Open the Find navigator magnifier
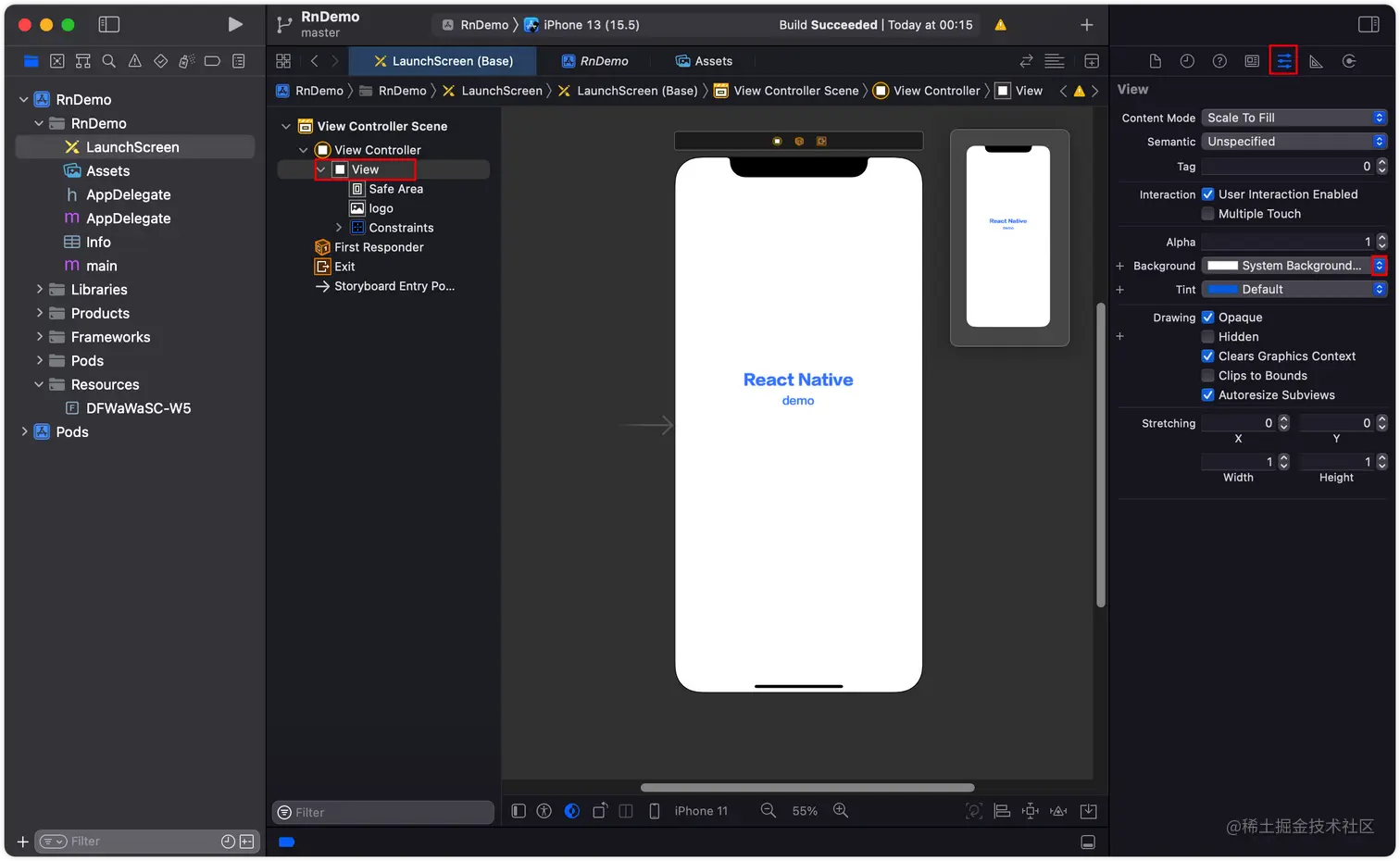Screen dimensions: 1400x861 [109, 61]
